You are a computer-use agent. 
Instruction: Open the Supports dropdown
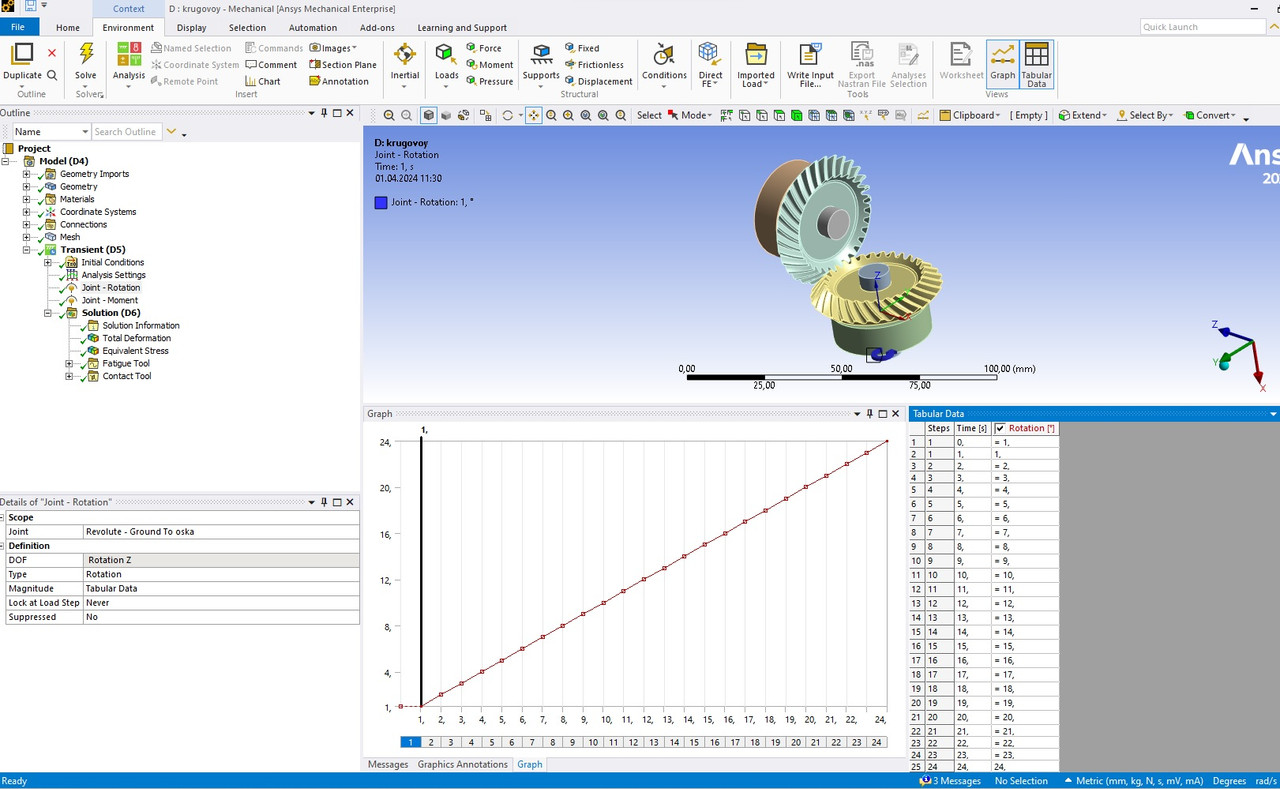click(541, 65)
